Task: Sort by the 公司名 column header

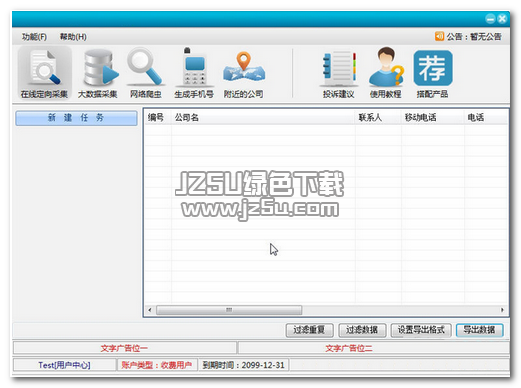Action: point(263,117)
